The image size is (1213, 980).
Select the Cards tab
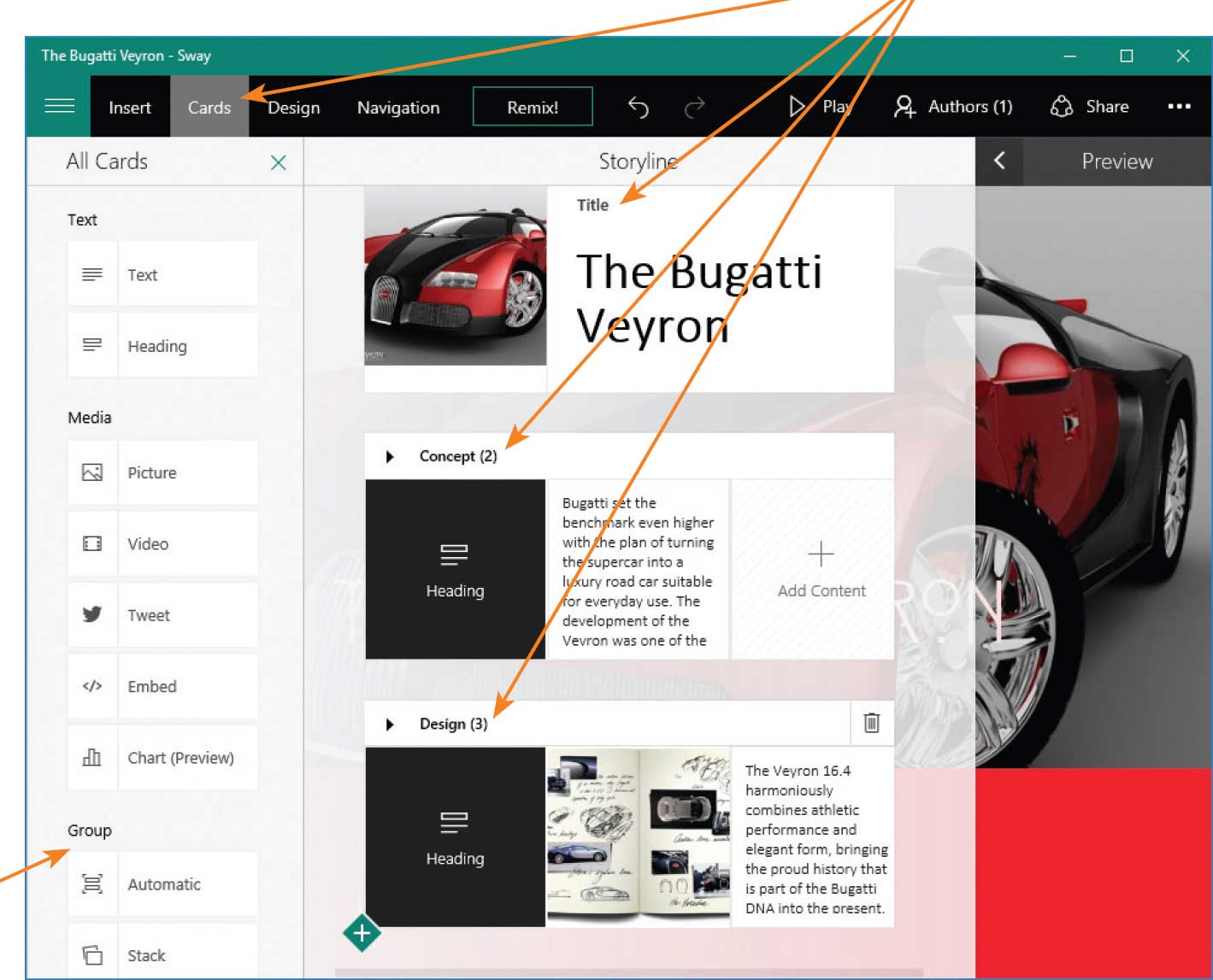(x=209, y=108)
